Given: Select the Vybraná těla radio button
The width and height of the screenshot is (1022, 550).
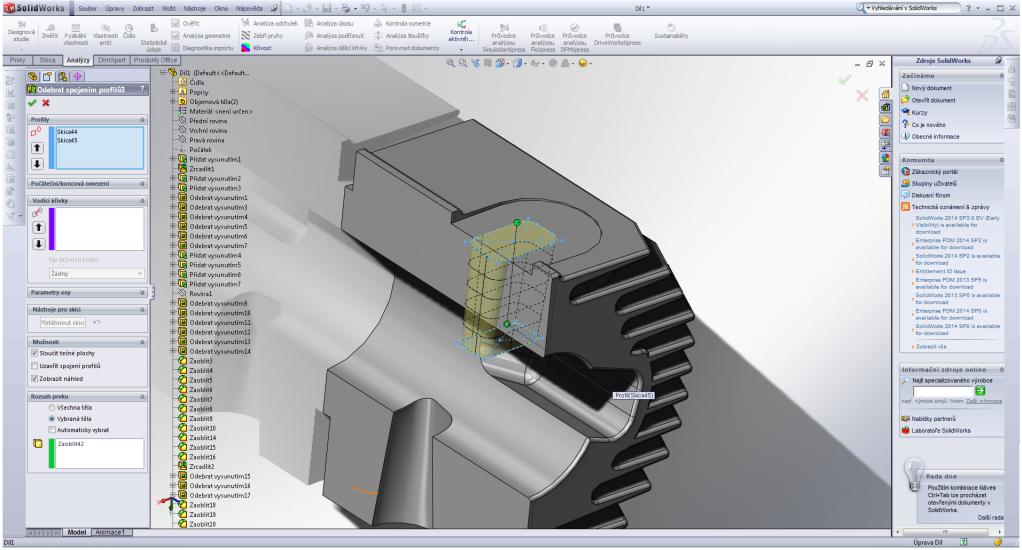Looking at the screenshot, I should 52,419.
